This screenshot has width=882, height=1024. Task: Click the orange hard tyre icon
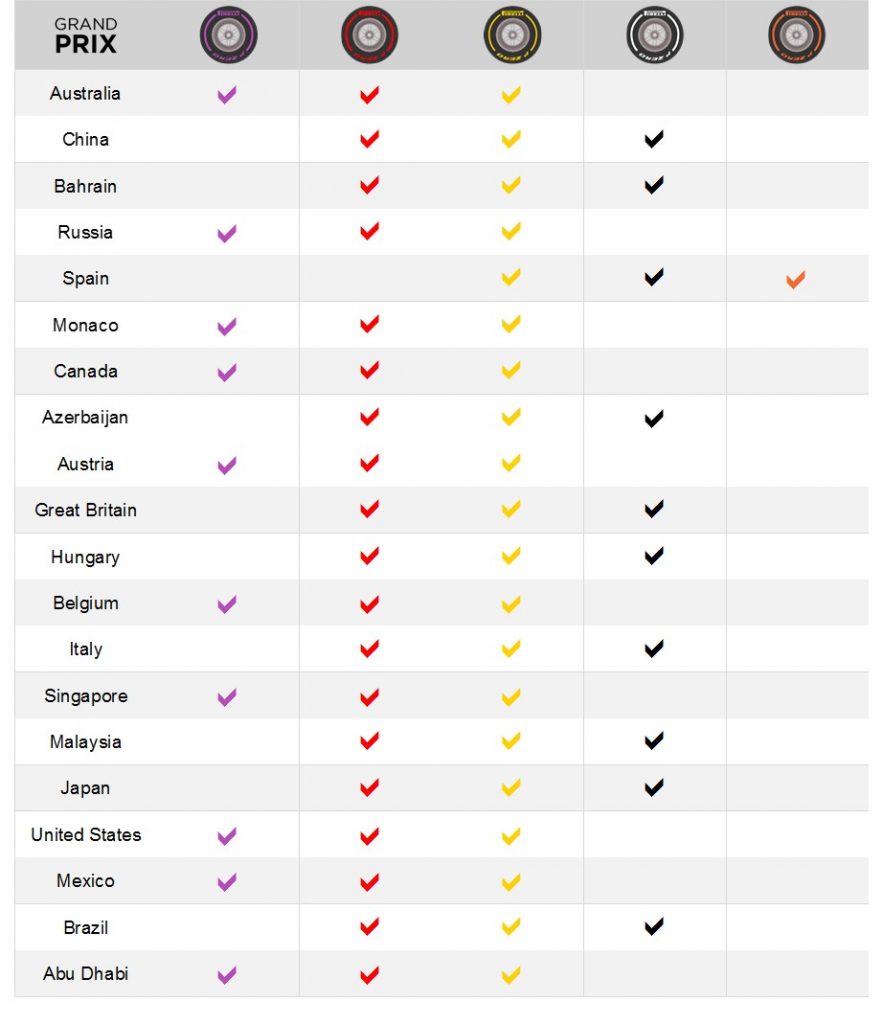tap(796, 35)
